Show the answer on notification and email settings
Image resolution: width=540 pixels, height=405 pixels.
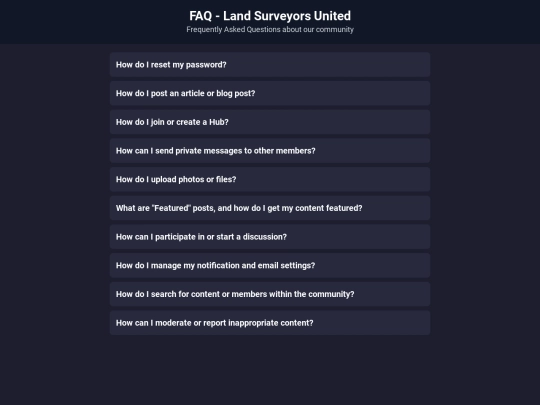click(270, 266)
